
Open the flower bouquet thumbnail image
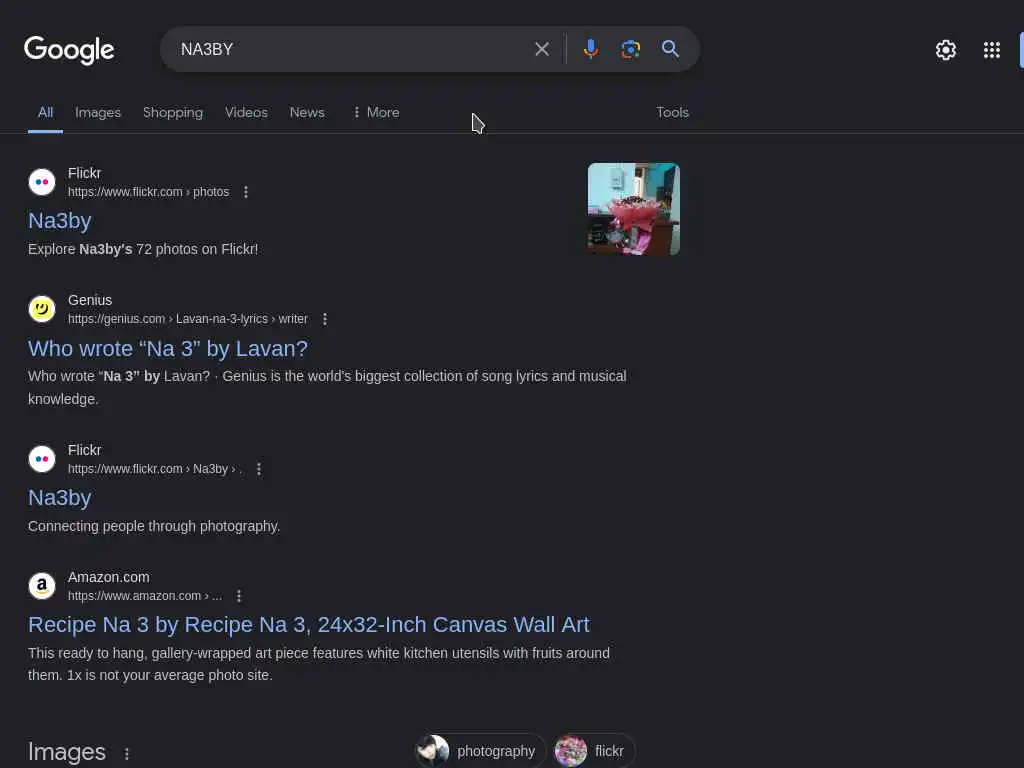633,209
